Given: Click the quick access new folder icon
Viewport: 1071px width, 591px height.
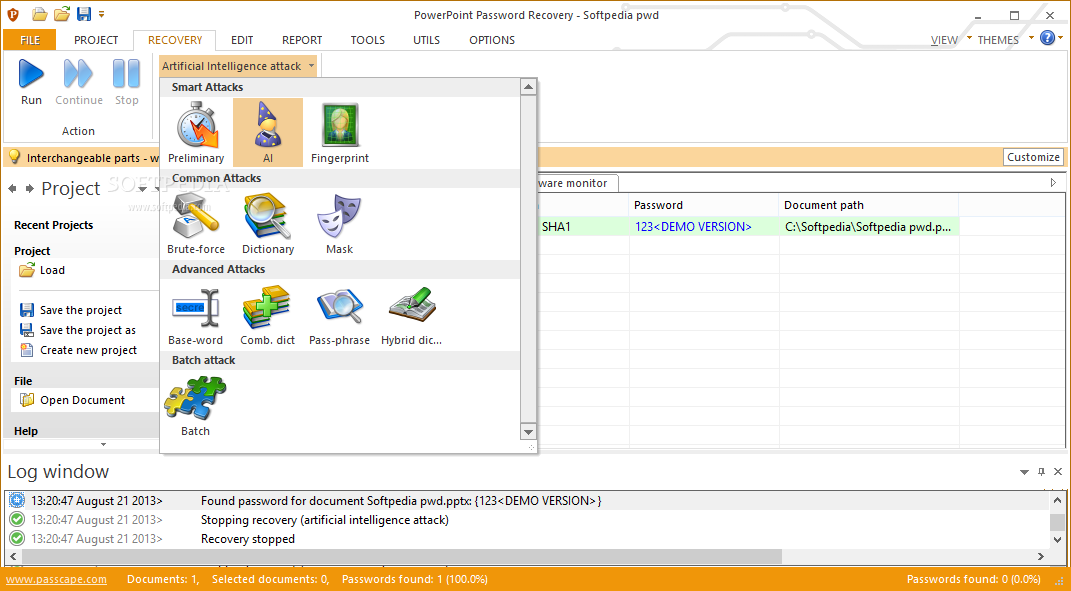Looking at the screenshot, I should click(x=40, y=14).
